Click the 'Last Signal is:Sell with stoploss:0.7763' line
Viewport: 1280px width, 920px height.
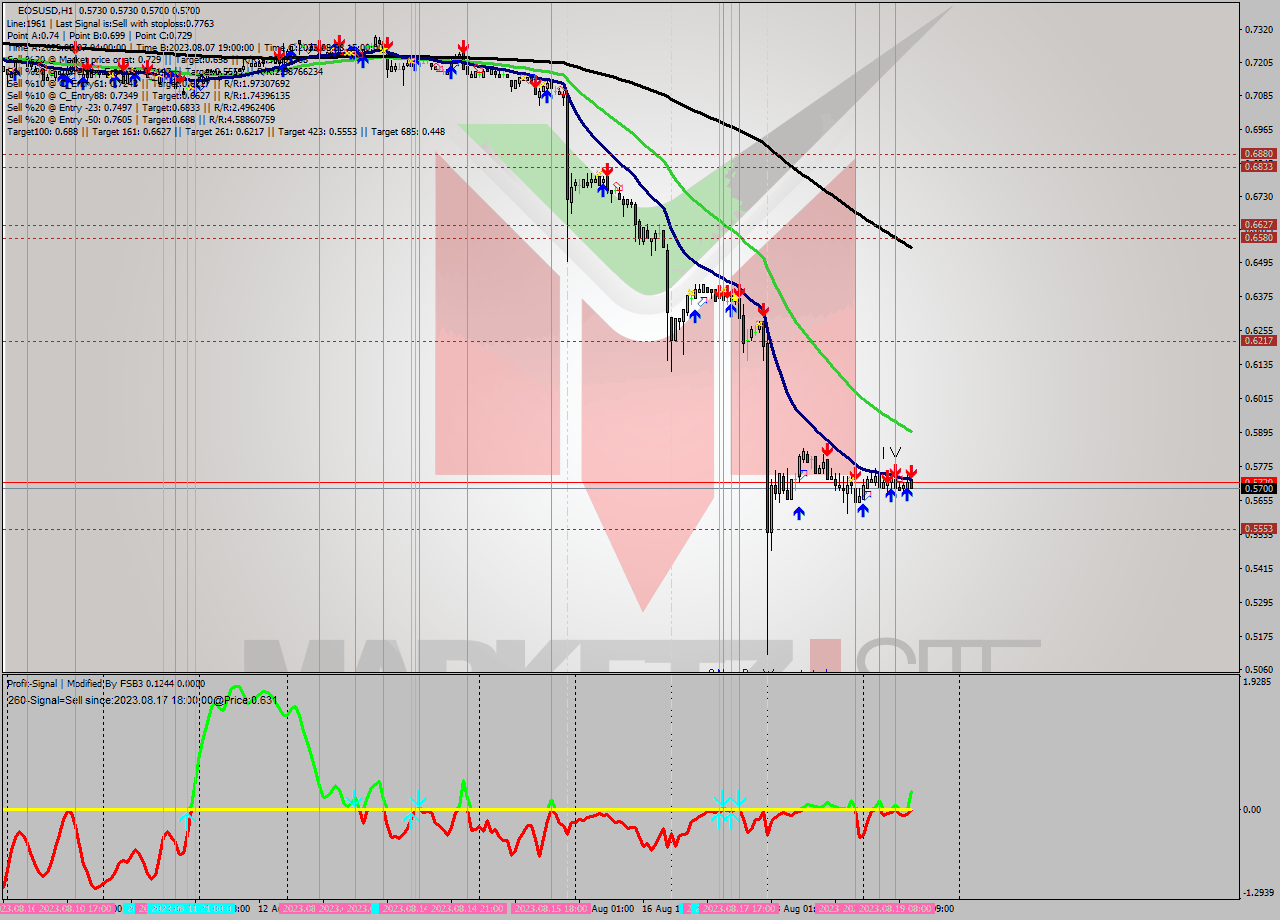134,23
